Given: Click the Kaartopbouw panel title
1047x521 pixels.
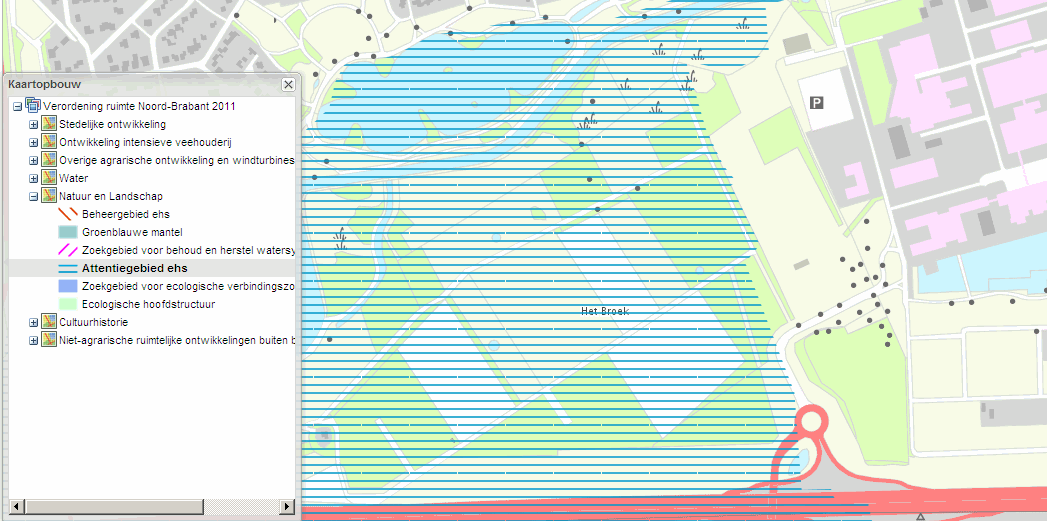Looking at the screenshot, I should tap(45, 84).
